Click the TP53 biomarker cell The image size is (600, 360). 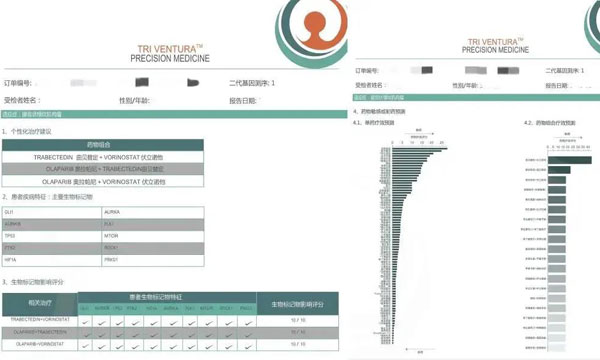pyautogui.click(x=52, y=236)
